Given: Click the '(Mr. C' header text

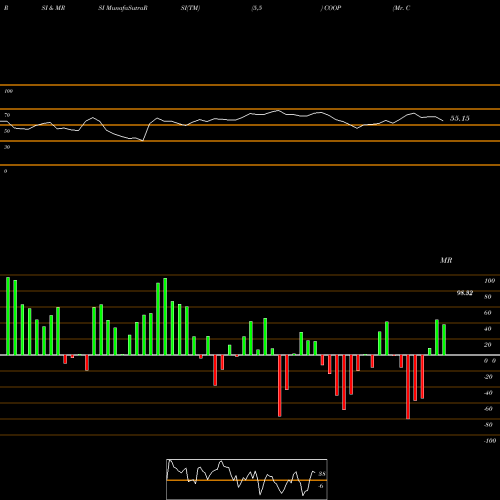Looking at the screenshot, I should [401, 8].
